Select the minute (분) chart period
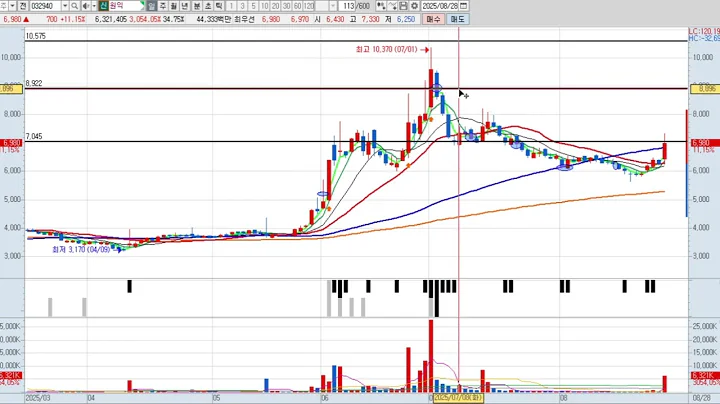The height and width of the screenshot is (404, 720). coord(197,6)
